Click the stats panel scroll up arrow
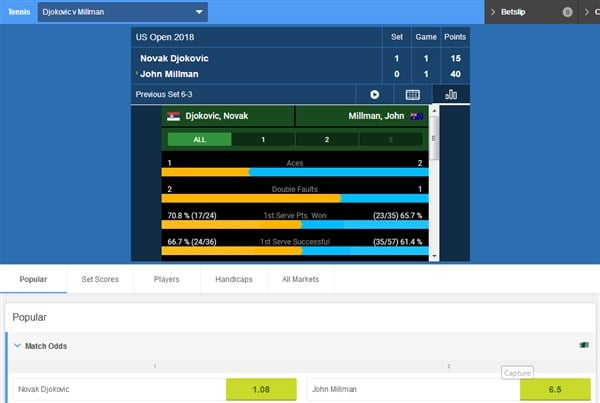Image resolution: width=600 pixels, height=403 pixels. 434,111
